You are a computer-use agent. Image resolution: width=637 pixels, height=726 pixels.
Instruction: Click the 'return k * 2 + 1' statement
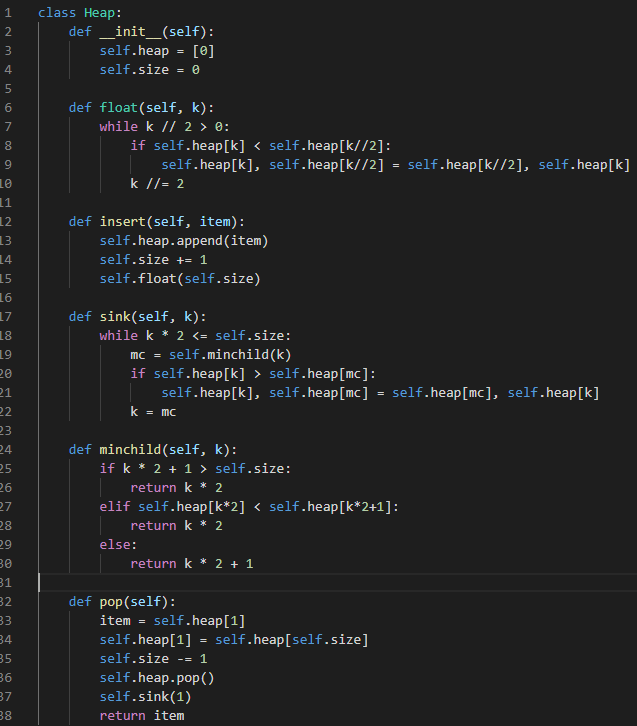(192, 563)
